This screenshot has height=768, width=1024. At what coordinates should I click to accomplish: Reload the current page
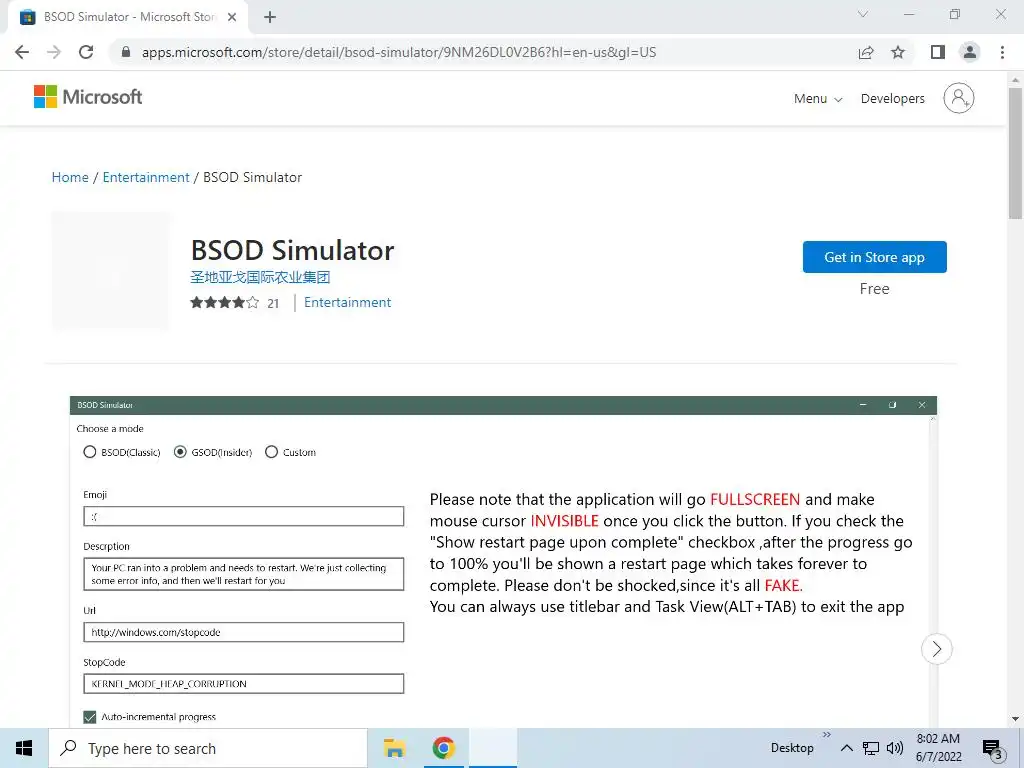pyautogui.click(x=86, y=52)
